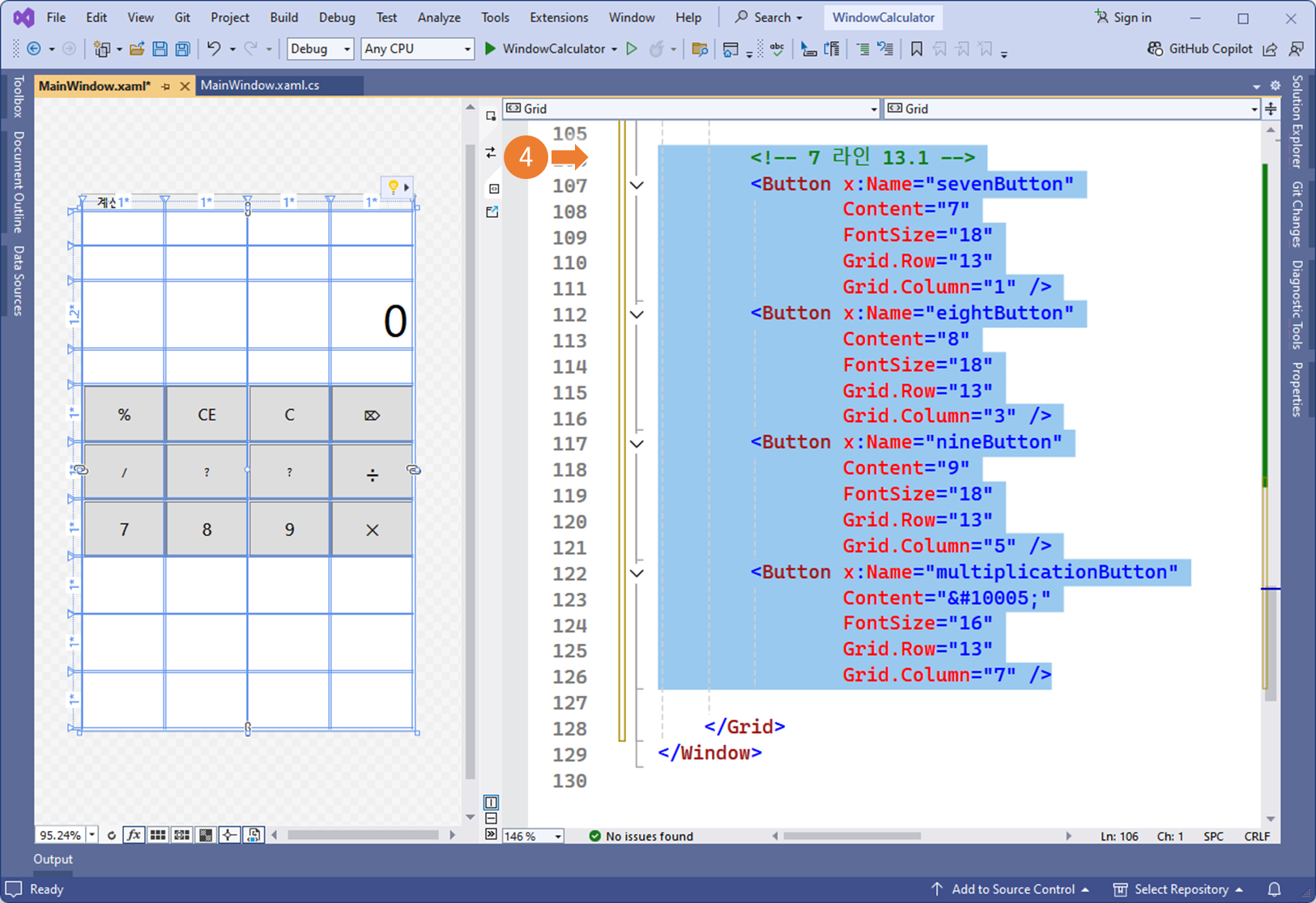Open the Analyze menu

click(x=439, y=17)
